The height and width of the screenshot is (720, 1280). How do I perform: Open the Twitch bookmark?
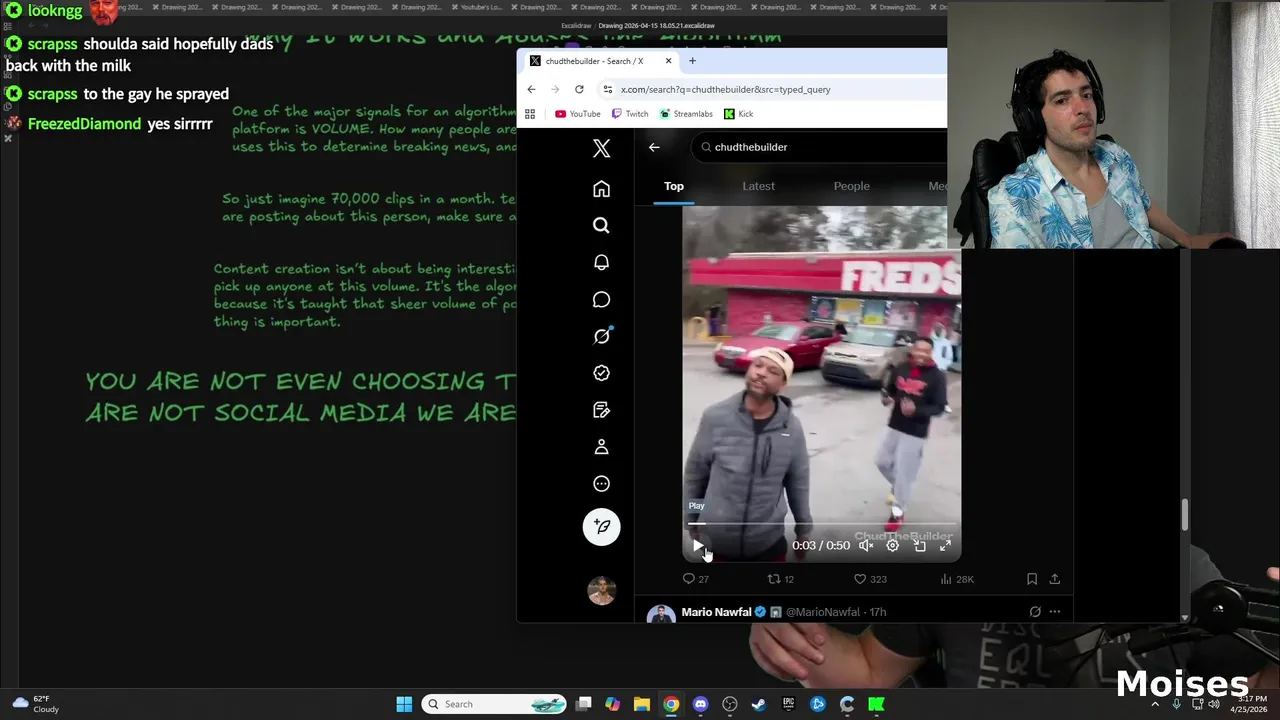(630, 114)
